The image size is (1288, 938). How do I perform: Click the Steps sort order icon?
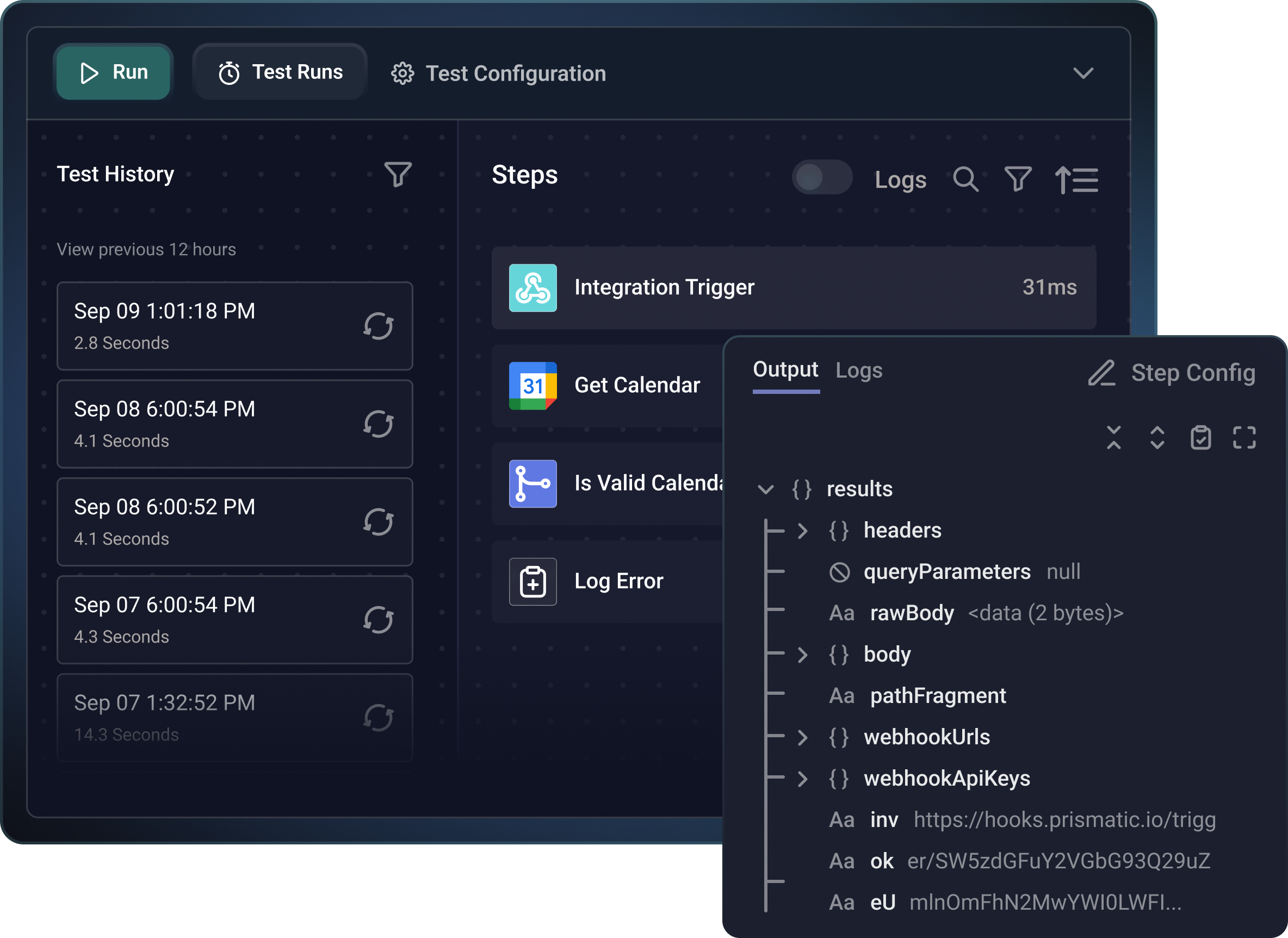click(x=1076, y=180)
